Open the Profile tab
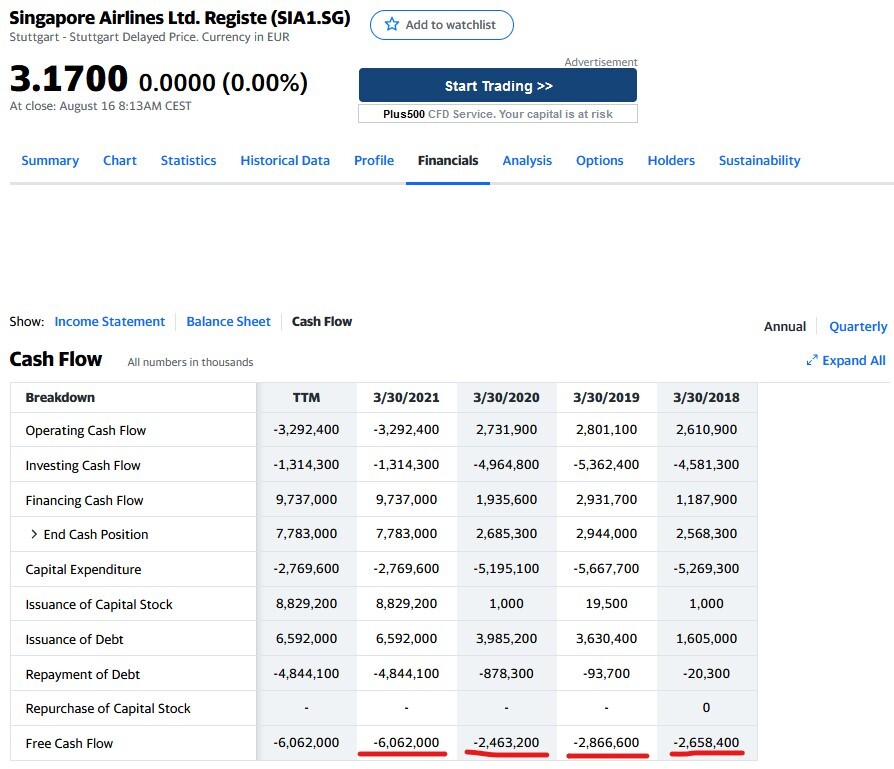Image resolution: width=894 pixels, height=769 pixels. tap(374, 161)
